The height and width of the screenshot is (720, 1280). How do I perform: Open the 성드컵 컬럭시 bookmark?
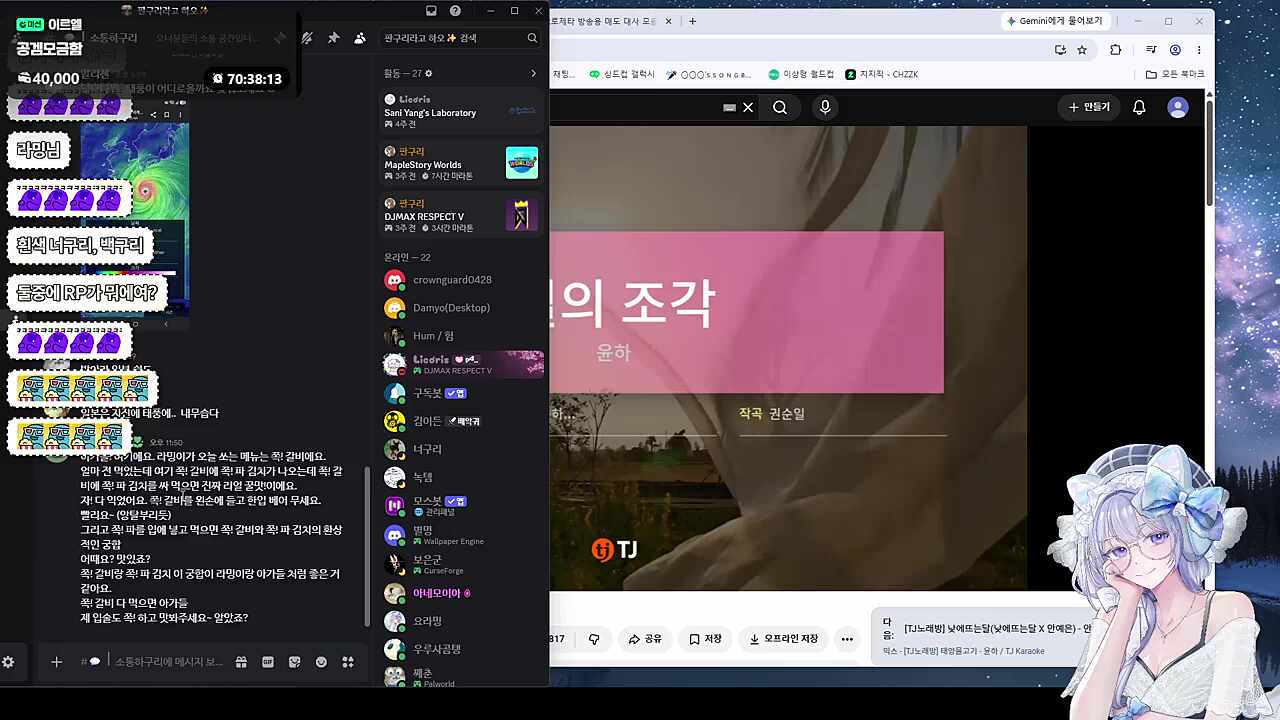pos(622,74)
